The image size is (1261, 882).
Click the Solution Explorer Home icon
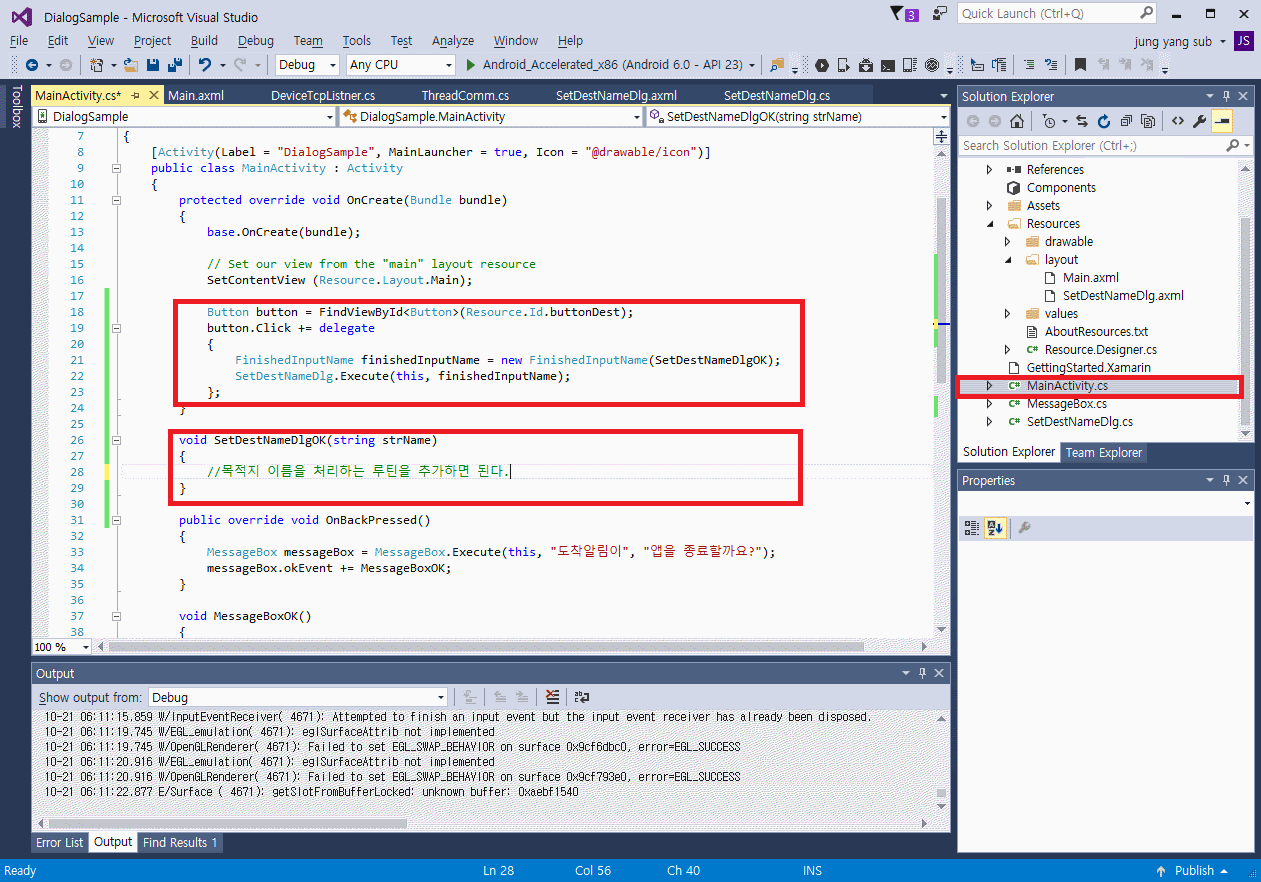(1017, 121)
